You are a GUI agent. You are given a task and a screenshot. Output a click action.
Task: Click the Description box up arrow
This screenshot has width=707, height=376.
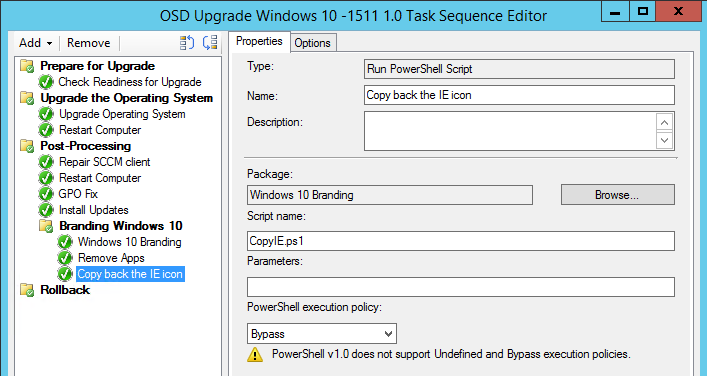(664, 122)
